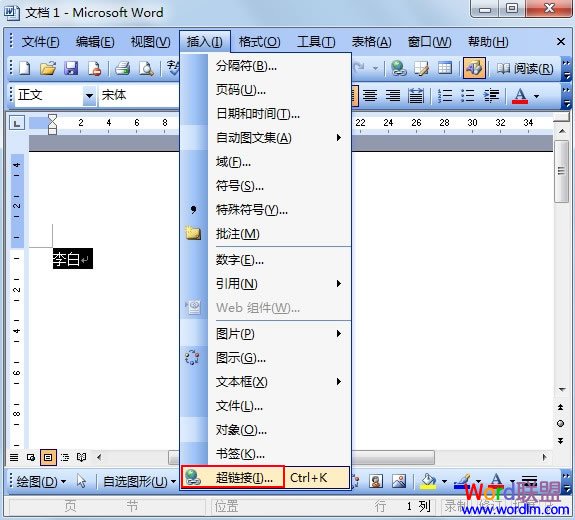Click the Insert Table grid icon
This screenshot has height=520, width=575.
(445, 68)
